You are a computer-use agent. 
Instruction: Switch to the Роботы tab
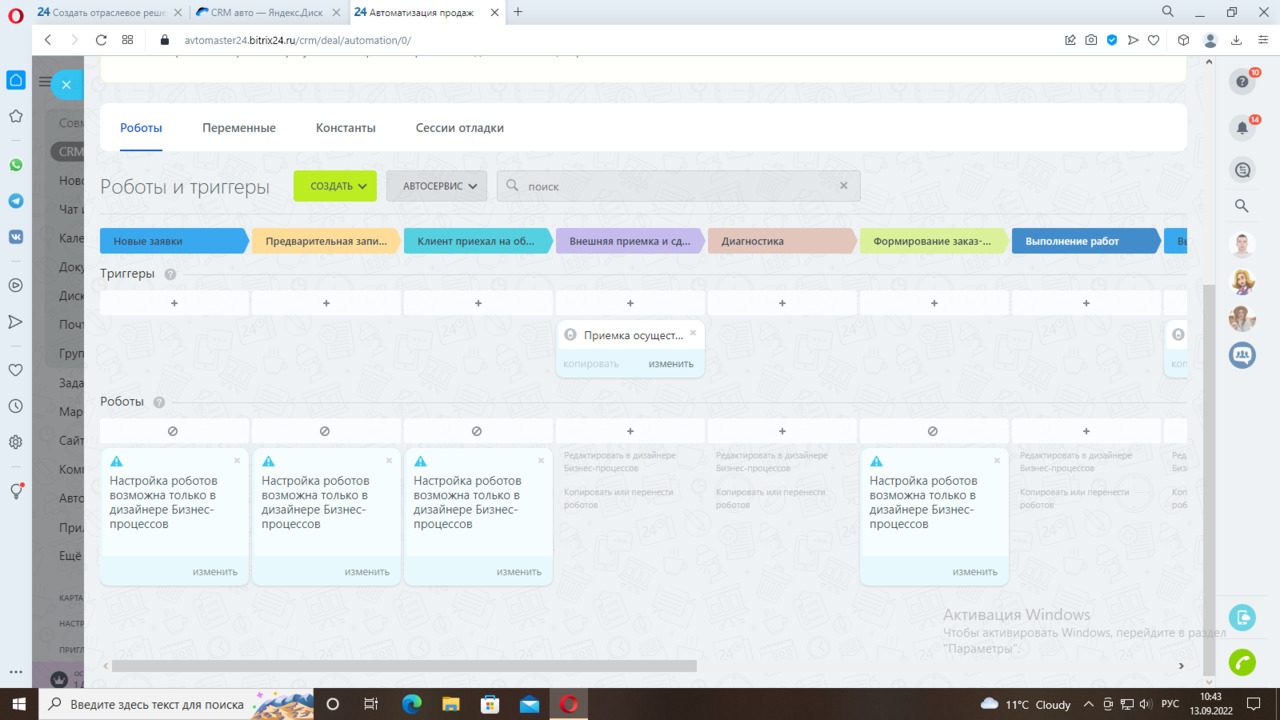pos(141,128)
